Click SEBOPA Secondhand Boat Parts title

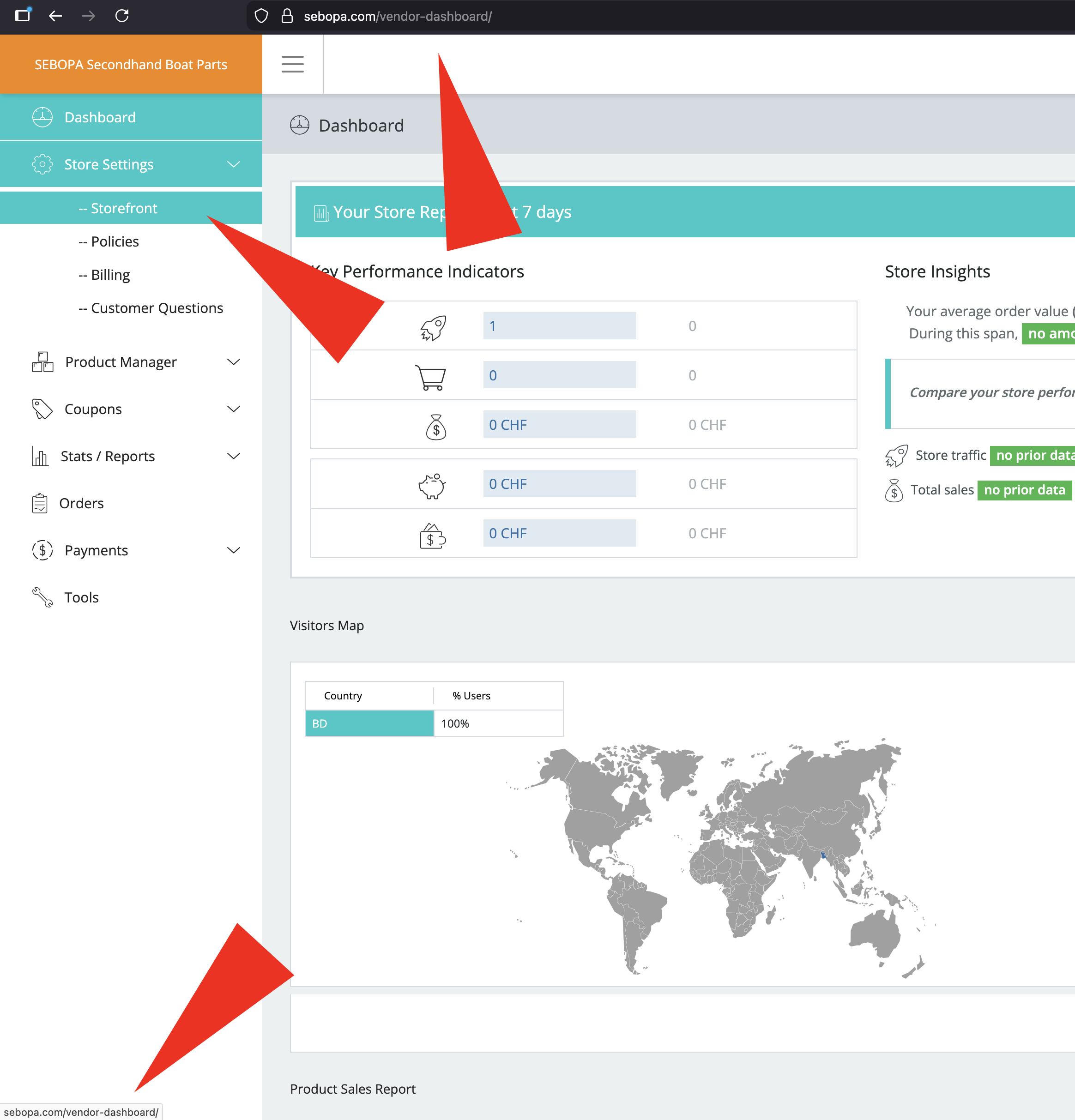tap(131, 65)
